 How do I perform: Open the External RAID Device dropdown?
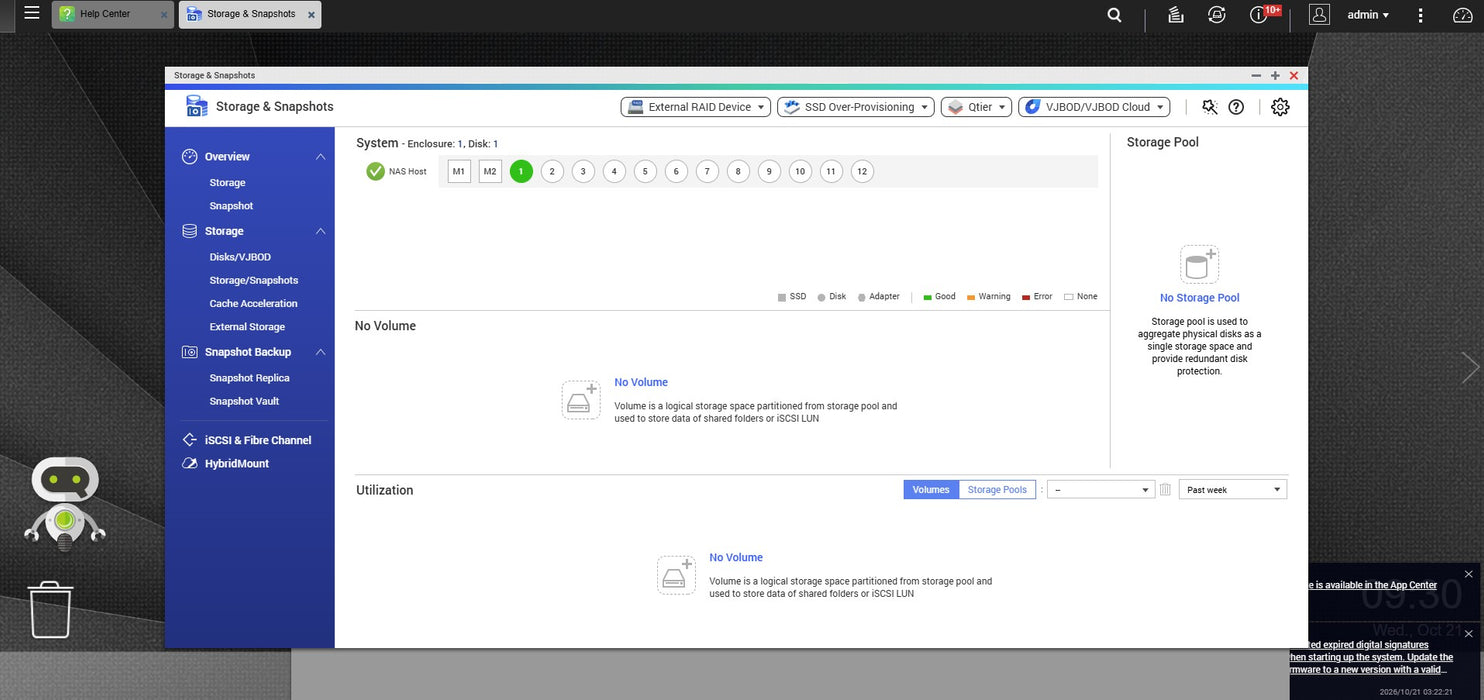pos(696,107)
